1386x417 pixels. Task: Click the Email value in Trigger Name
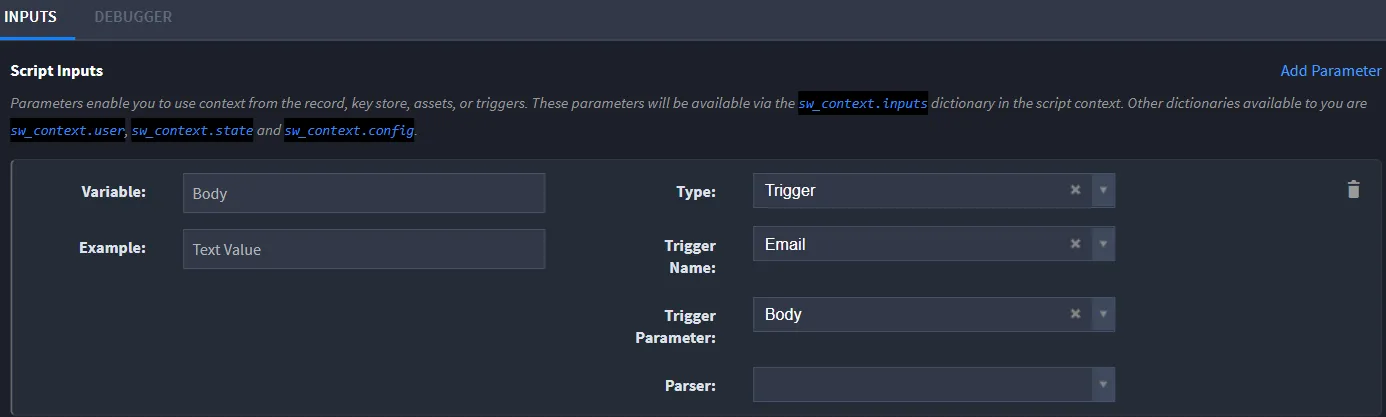click(x=785, y=244)
